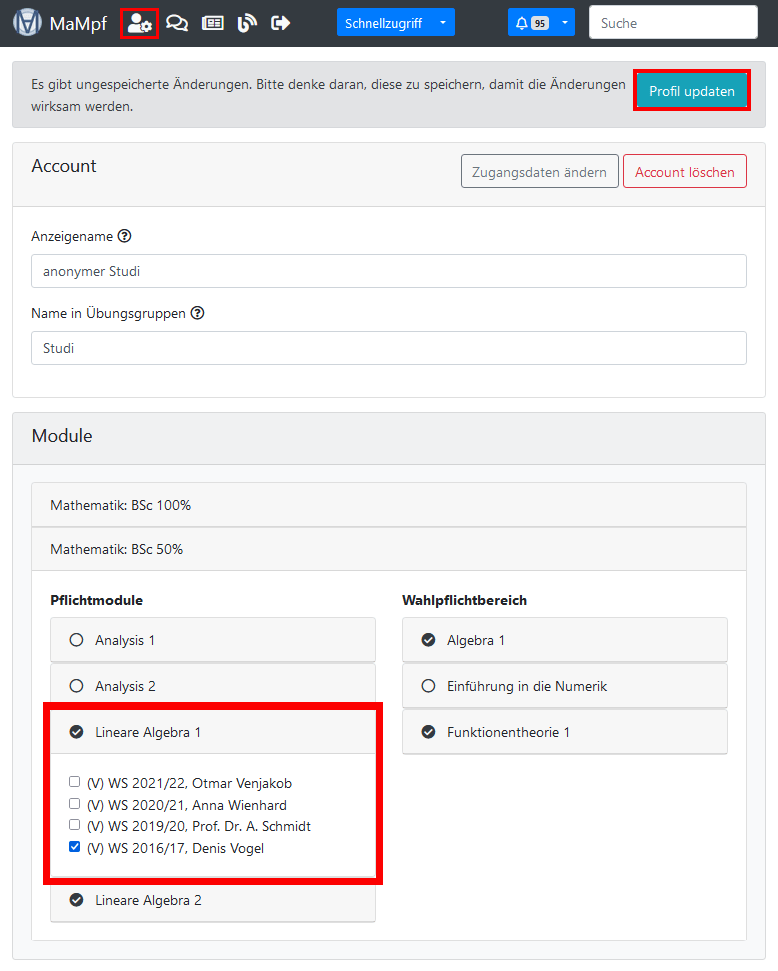Image resolution: width=778 pixels, height=971 pixels.
Task: Enable WS 2021/22 Otmar Venjakob lecture
Action: coord(74,782)
